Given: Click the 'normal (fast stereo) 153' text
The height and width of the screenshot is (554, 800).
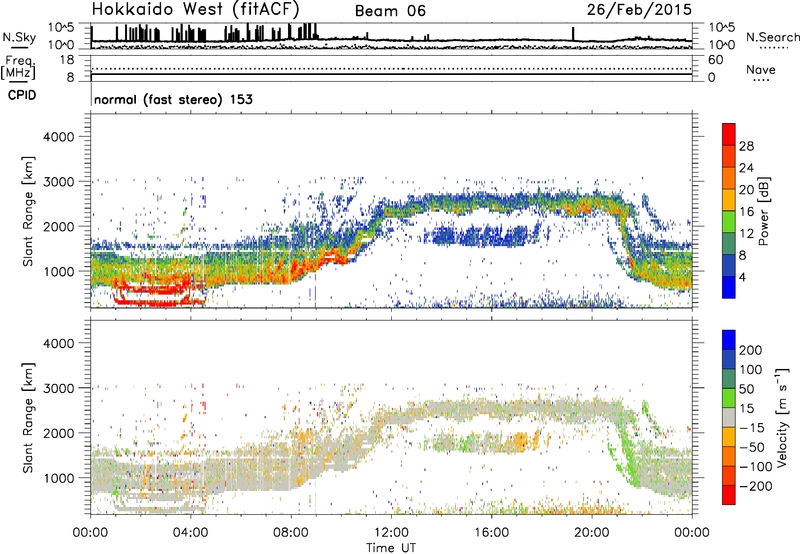Looking at the screenshot, I should [173, 99].
